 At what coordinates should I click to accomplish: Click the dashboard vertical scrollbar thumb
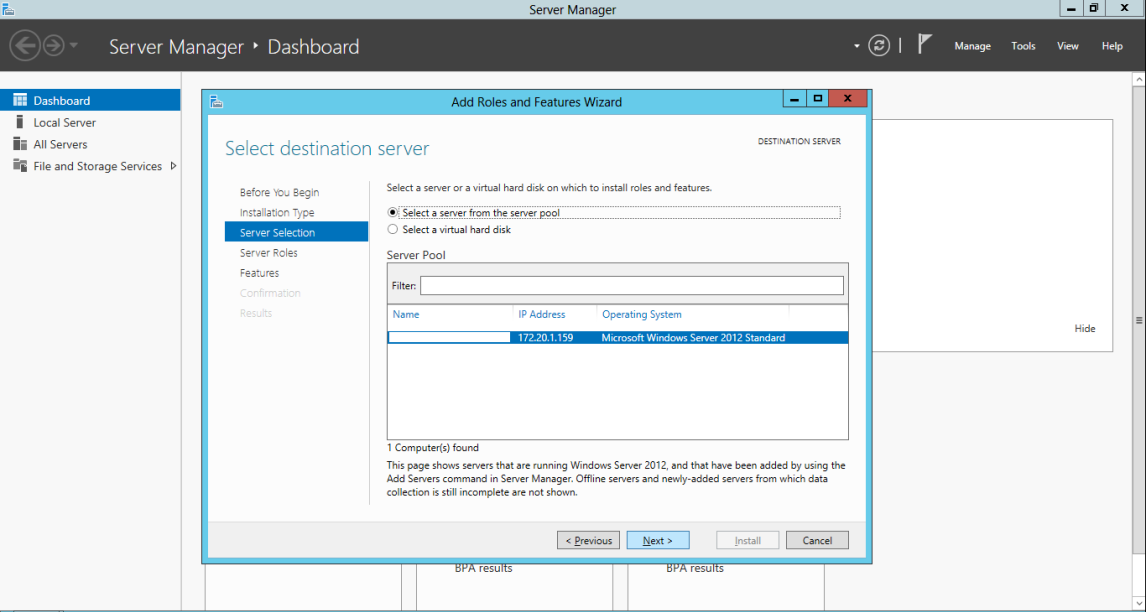click(x=1139, y=320)
